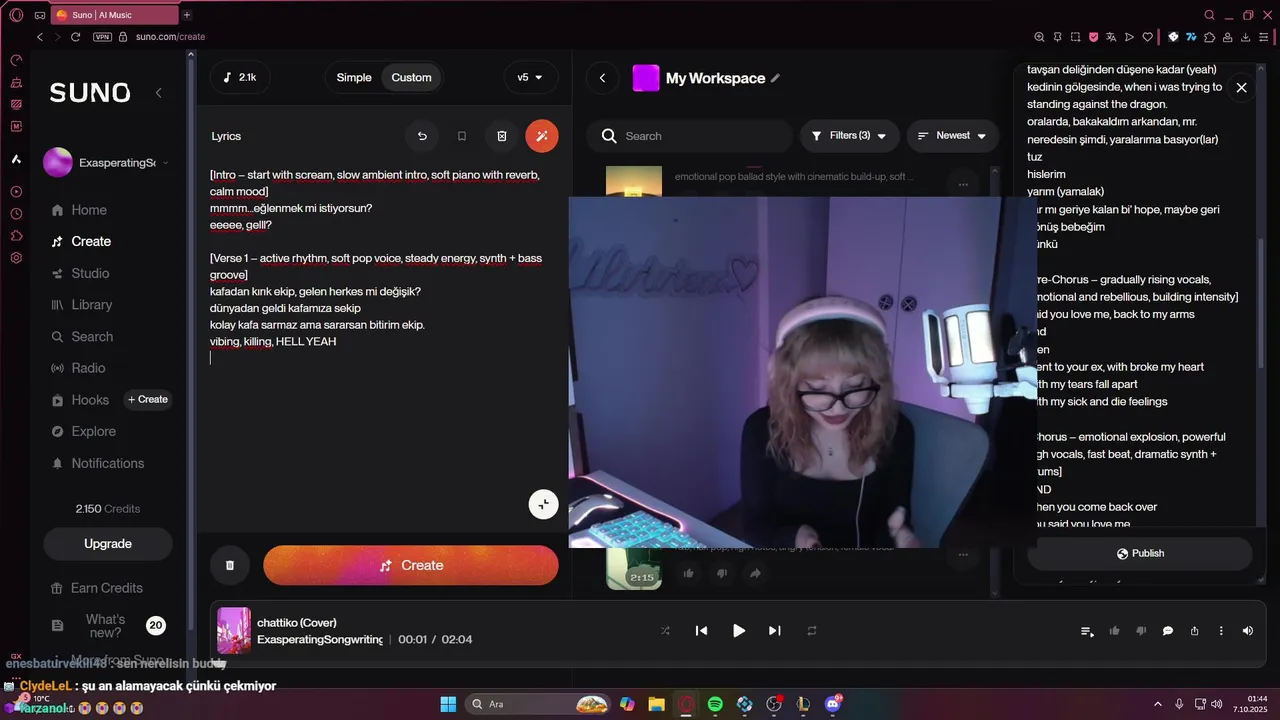Share the playing song from player bar
The width and height of the screenshot is (1280, 720).
(x=1194, y=631)
